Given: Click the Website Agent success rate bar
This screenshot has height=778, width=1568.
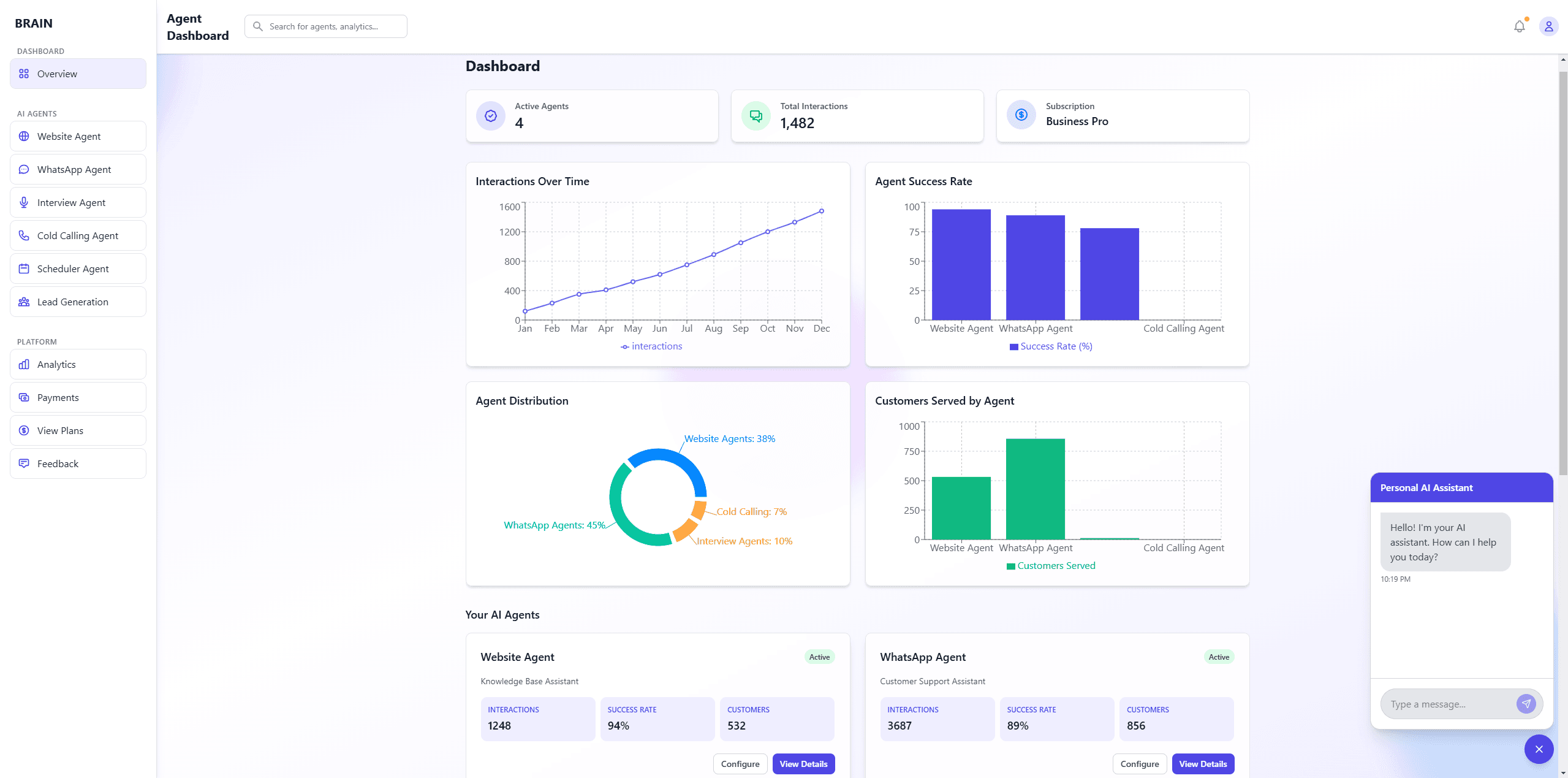Looking at the screenshot, I should 961,264.
